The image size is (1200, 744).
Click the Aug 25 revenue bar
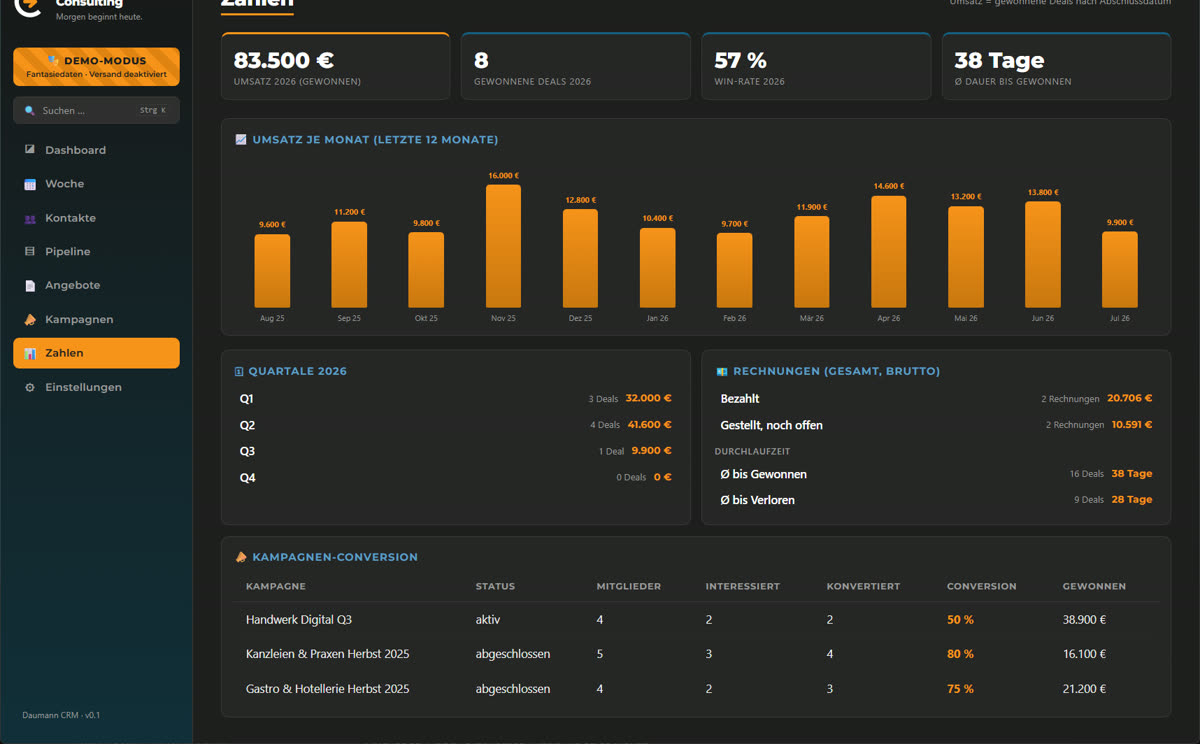pyautogui.click(x=272, y=271)
